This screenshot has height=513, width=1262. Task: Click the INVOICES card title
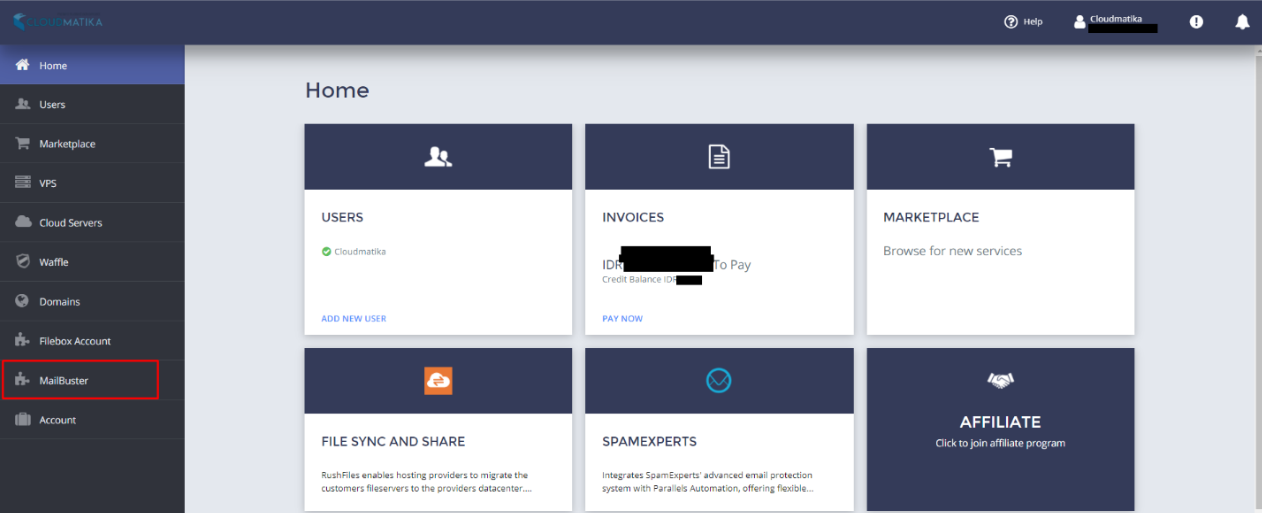click(633, 217)
